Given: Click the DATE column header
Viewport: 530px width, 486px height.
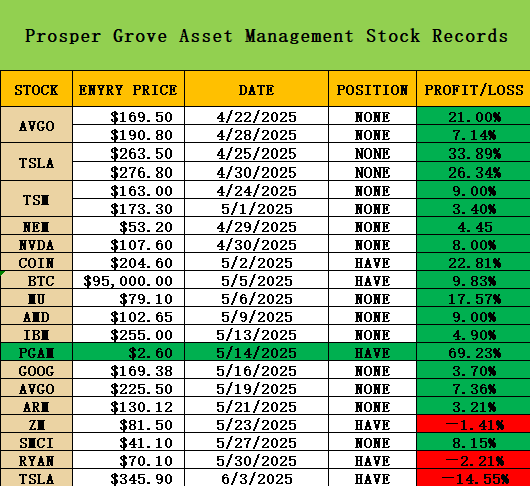Looking at the screenshot, I should [x=256, y=89].
